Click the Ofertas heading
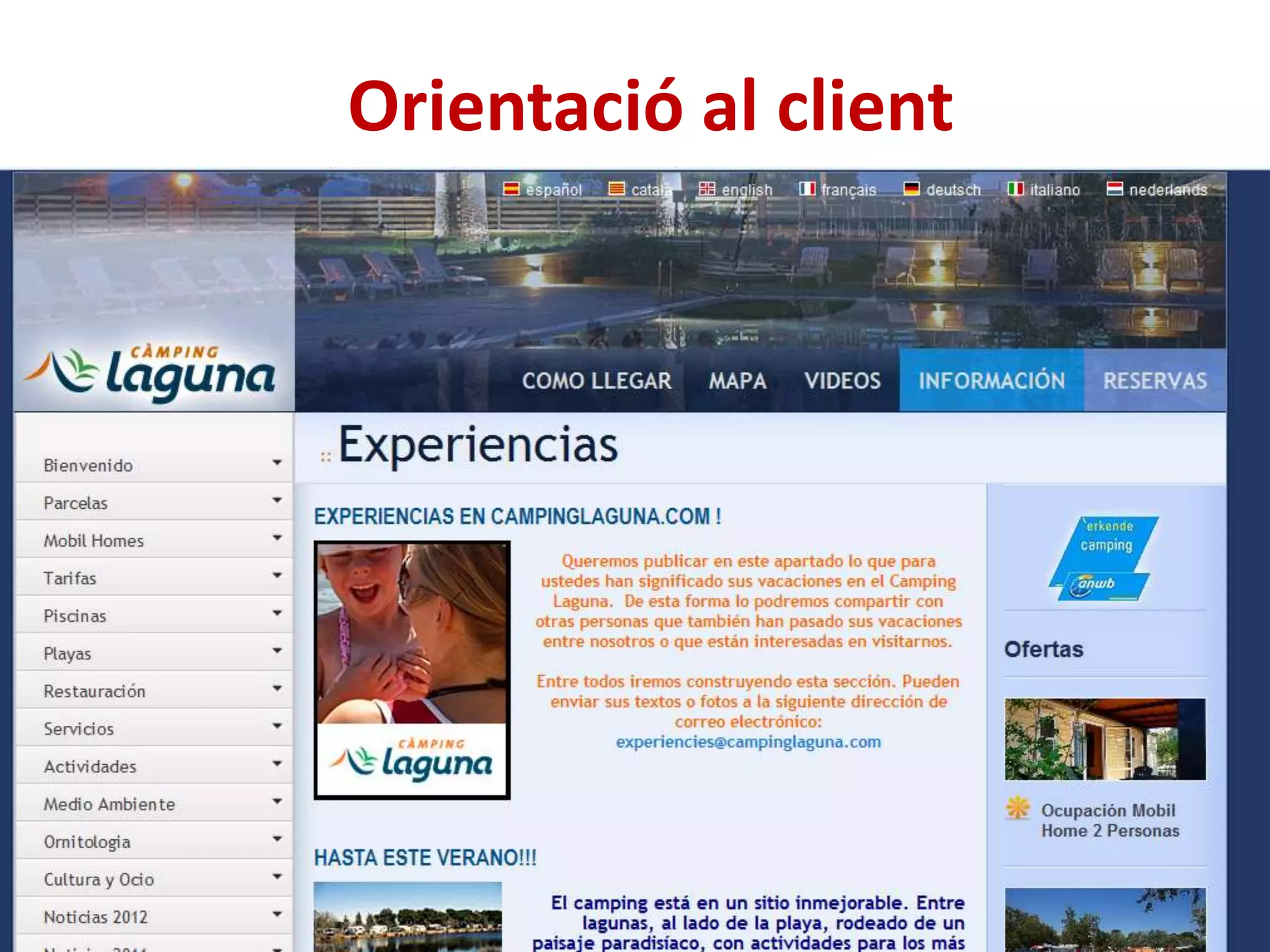The image size is (1270, 952). pos(1044,649)
